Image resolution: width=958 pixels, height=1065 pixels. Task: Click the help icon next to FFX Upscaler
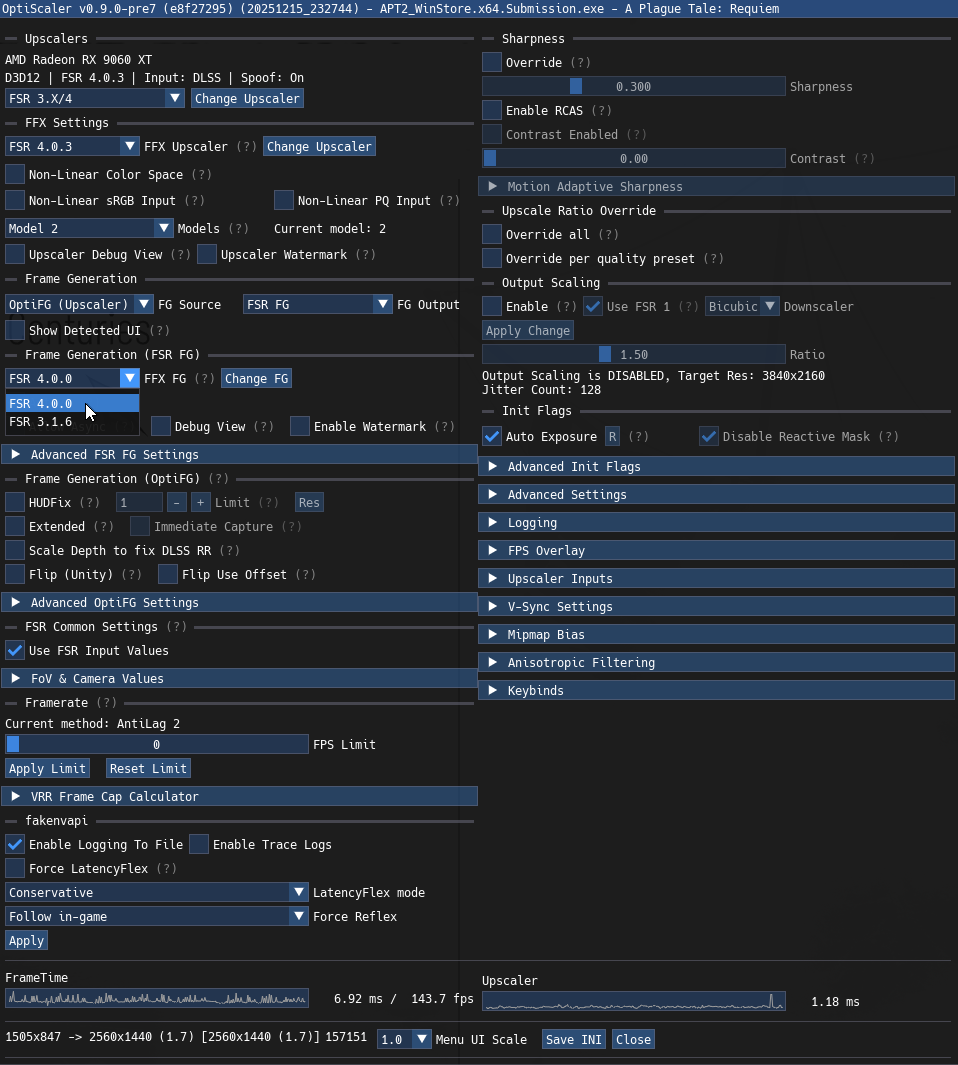247,146
